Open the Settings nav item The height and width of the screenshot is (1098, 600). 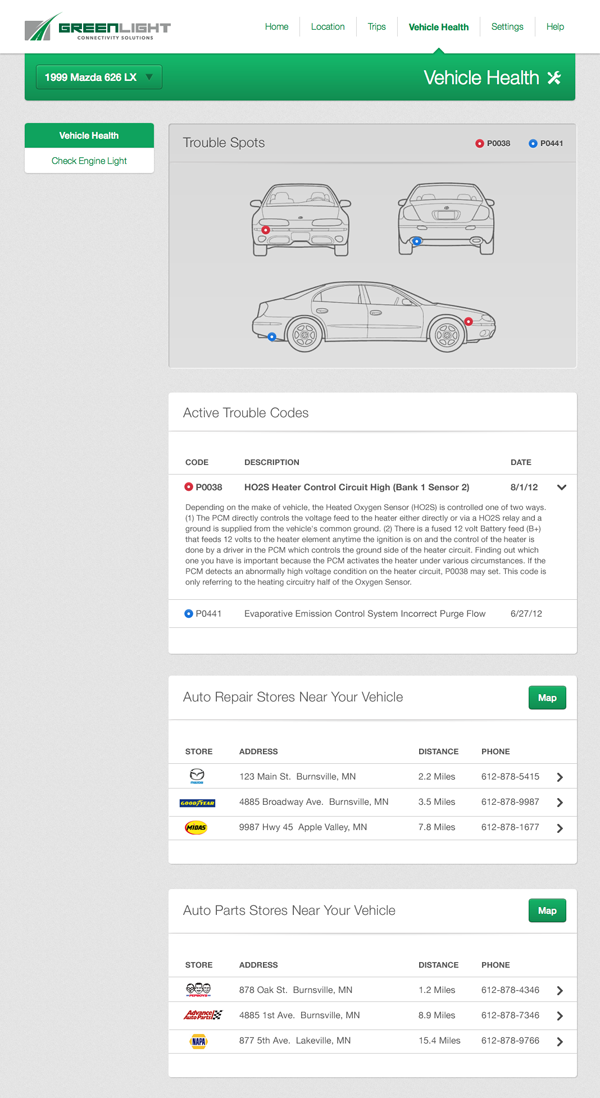507,27
